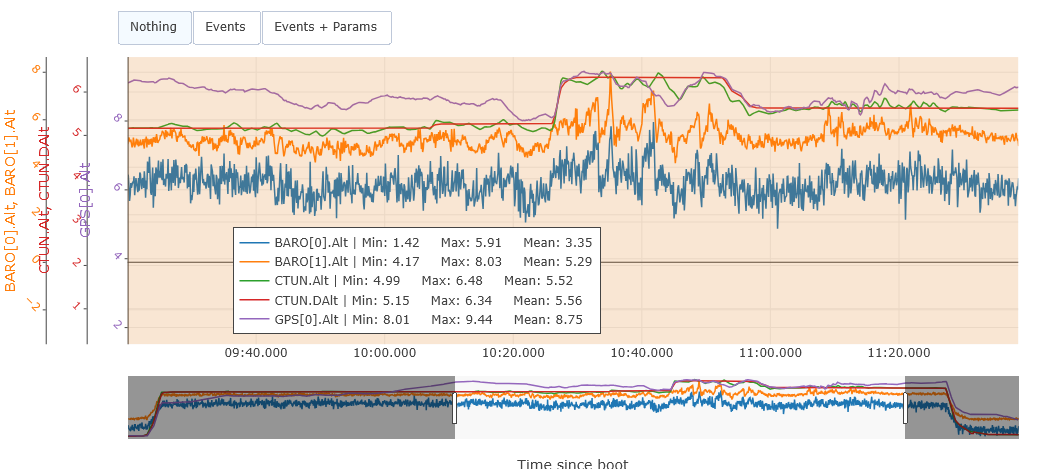
Task: Click the left range slider handle
Action: point(455,407)
